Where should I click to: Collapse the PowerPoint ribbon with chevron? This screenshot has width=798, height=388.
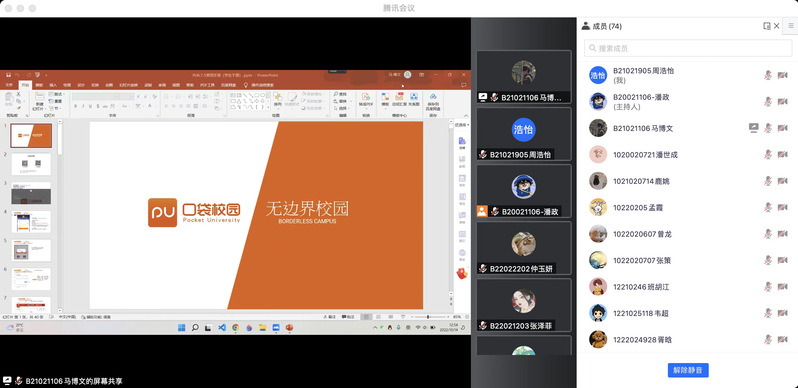click(x=465, y=115)
